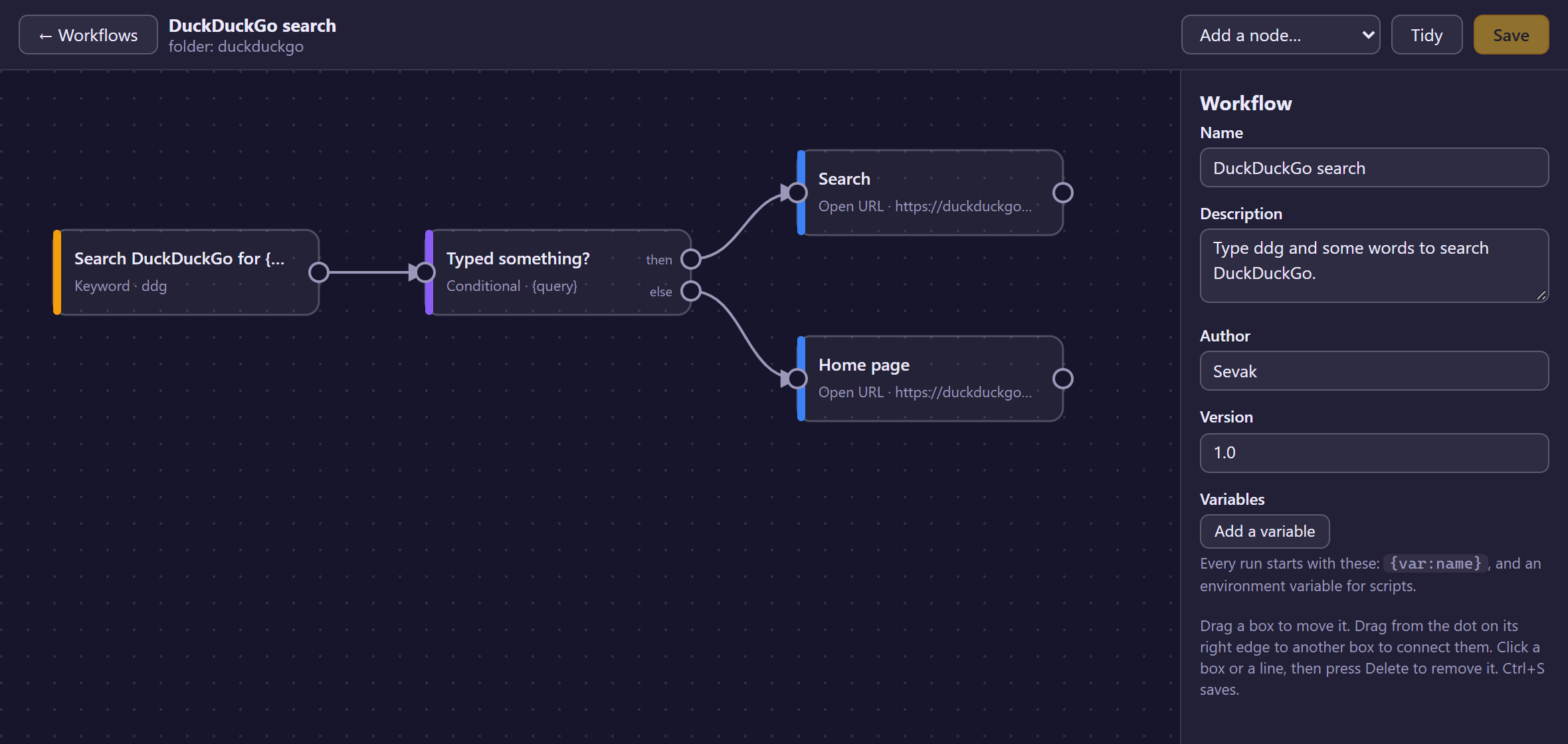This screenshot has width=1568, height=744.
Task: Click the Add a variable button
Action: (1264, 531)
